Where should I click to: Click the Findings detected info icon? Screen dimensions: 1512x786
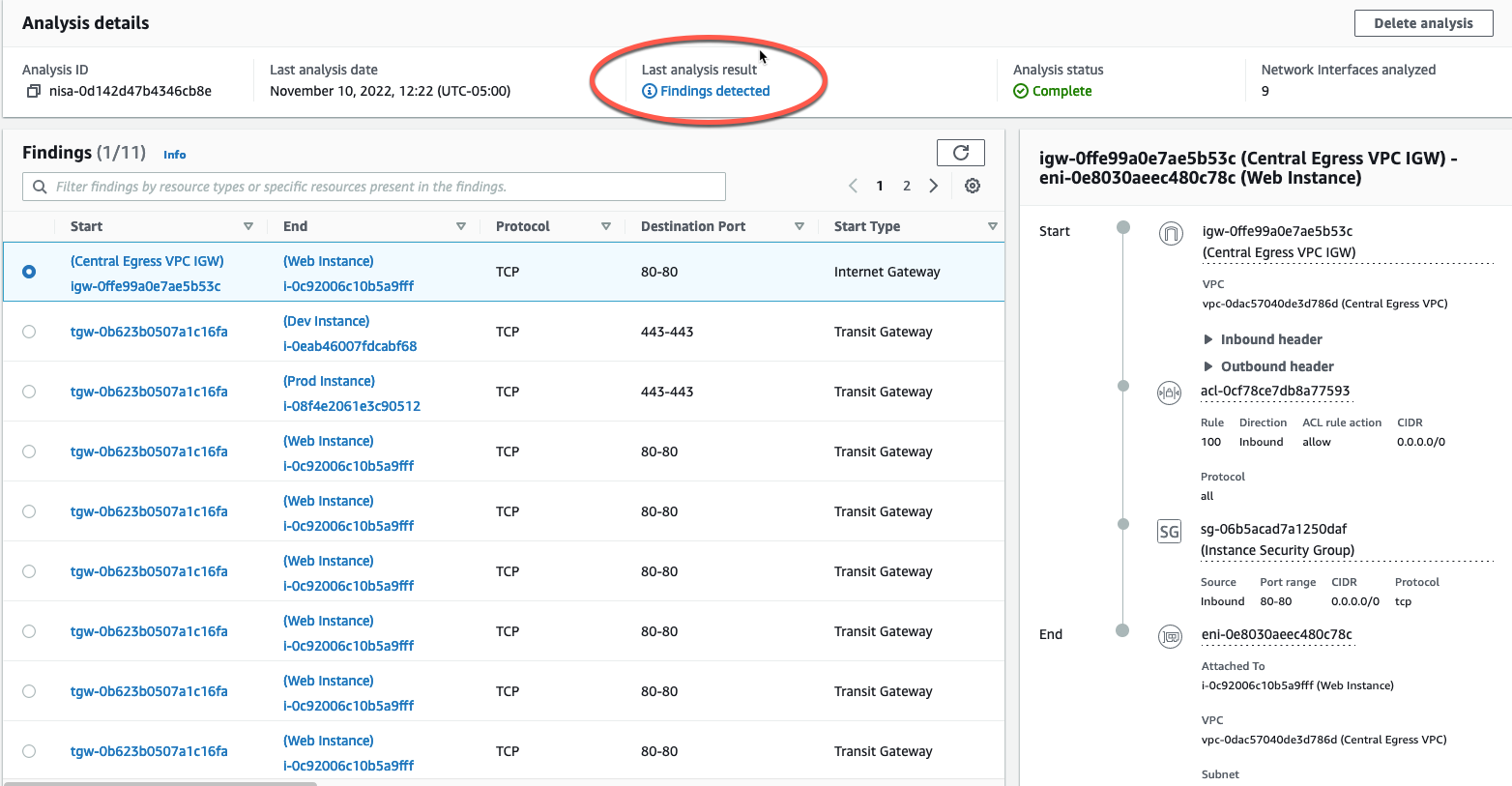pos(648,91)
